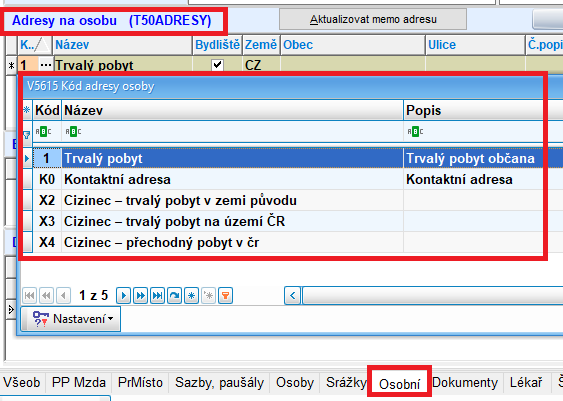The image size is (563, 401).
Task: Click the blue asterisk bookmark navigator icon
Action: click(x=191, y=295)
